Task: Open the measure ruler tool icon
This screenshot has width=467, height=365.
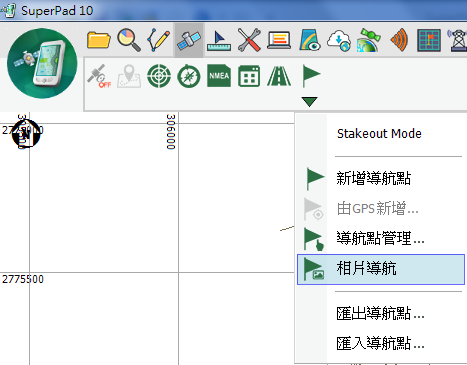Action: tap(219, 41)
